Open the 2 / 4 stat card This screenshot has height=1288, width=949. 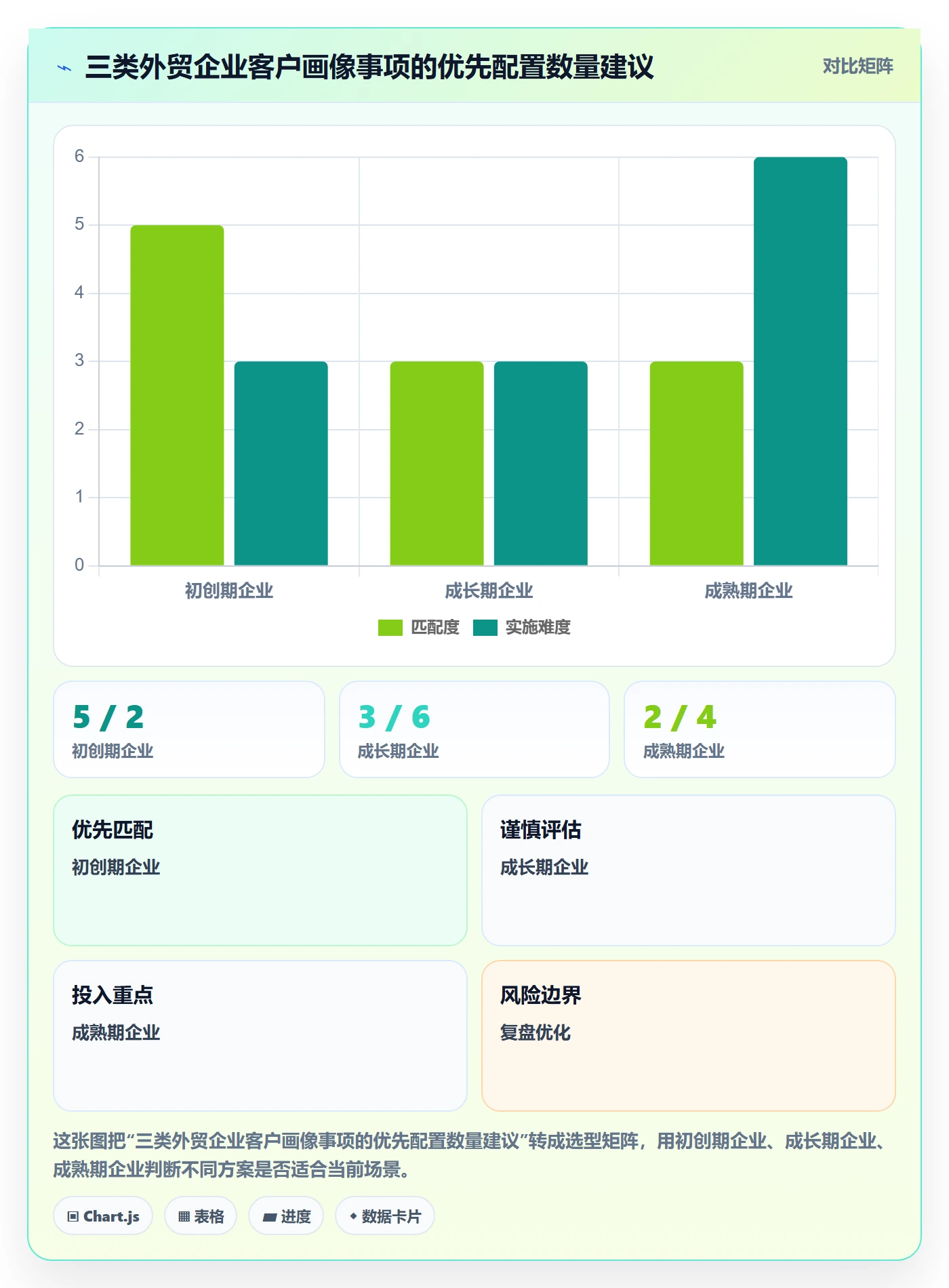click(x=760, y=729)
